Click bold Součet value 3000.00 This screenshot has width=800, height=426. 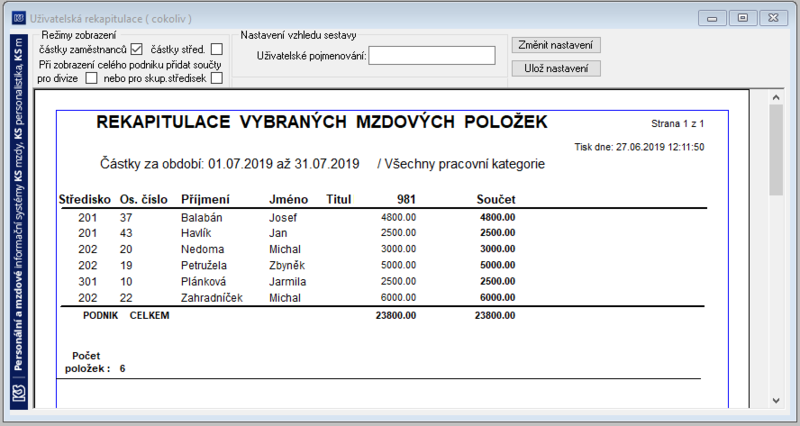(x=497, y=249)
